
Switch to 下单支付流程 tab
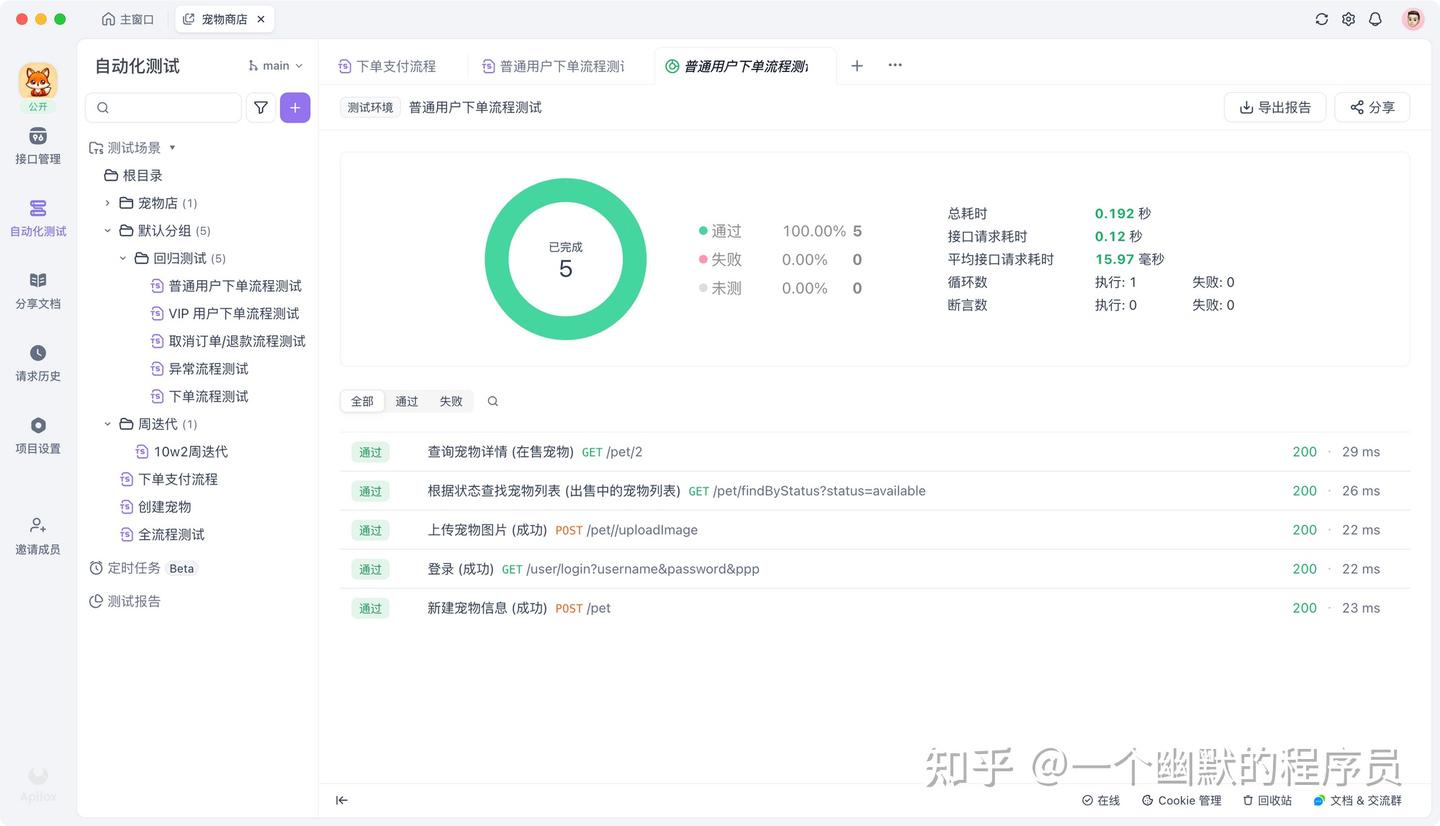pos(387,66)
